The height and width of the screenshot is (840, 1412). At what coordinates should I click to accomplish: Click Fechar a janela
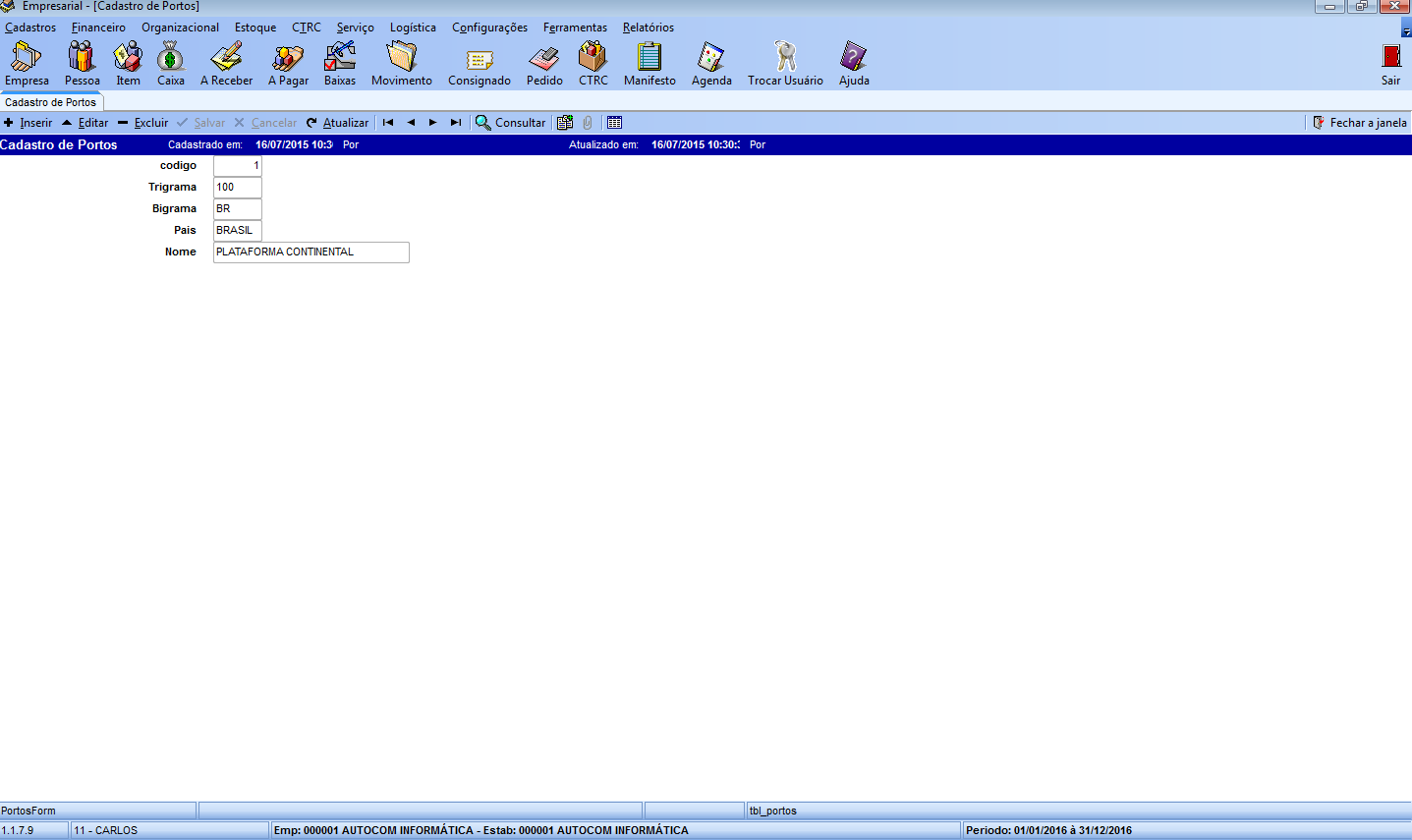tap(1360, 123)
